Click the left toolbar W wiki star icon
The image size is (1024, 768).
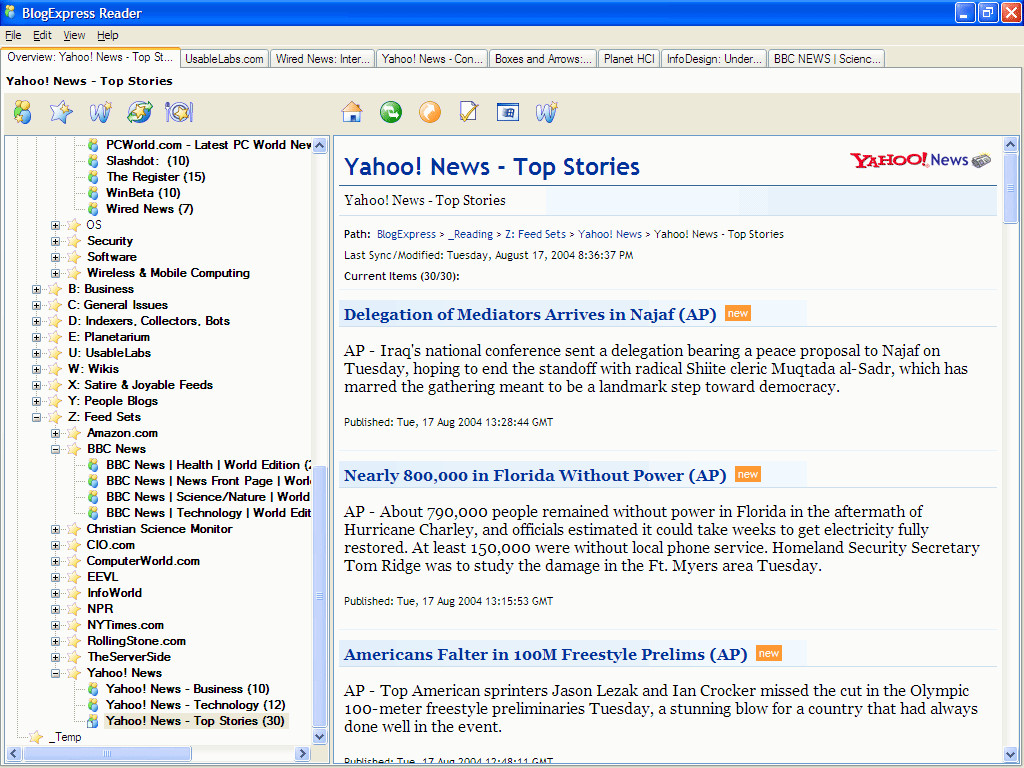point(101,112)
